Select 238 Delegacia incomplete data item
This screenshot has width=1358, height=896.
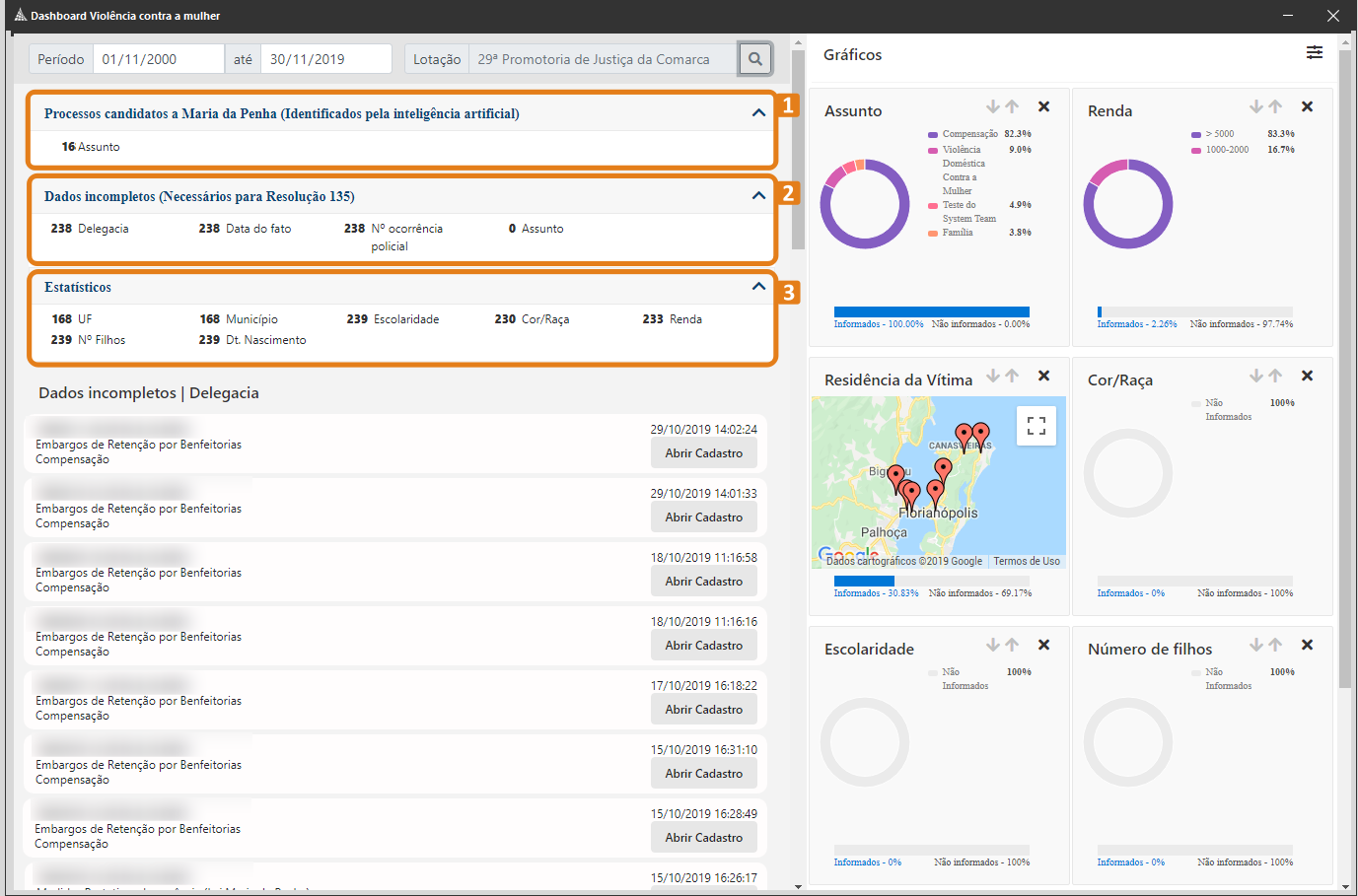pyautogui.click(x=90, y=229)
